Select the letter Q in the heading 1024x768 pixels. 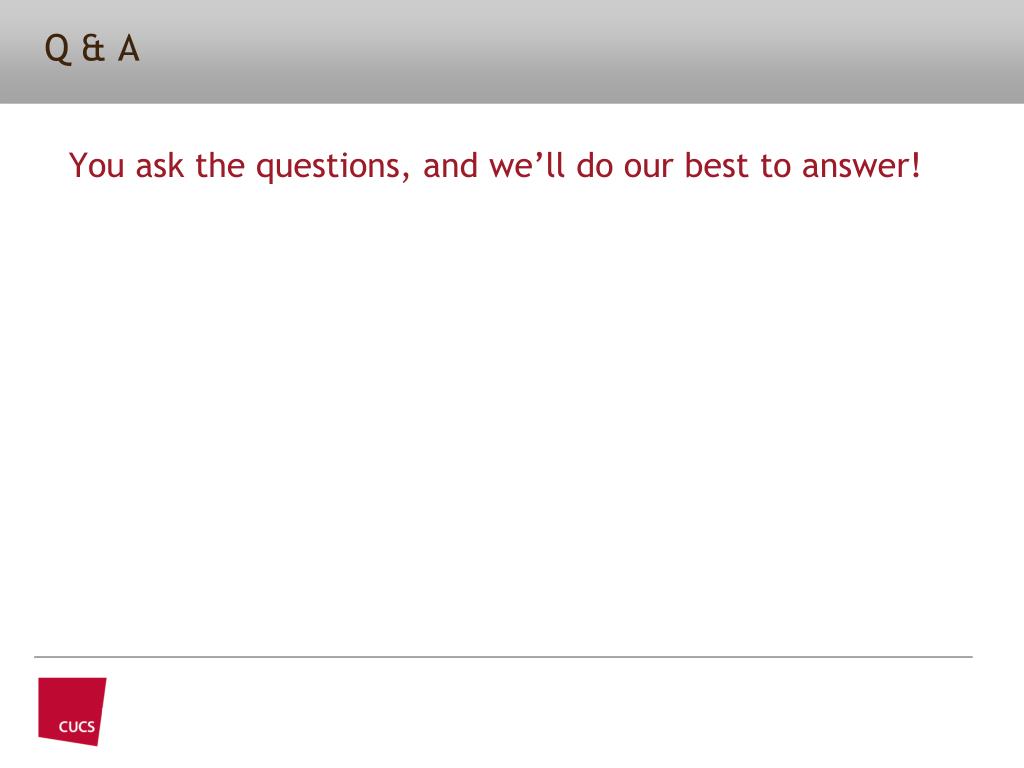[57, 50]
